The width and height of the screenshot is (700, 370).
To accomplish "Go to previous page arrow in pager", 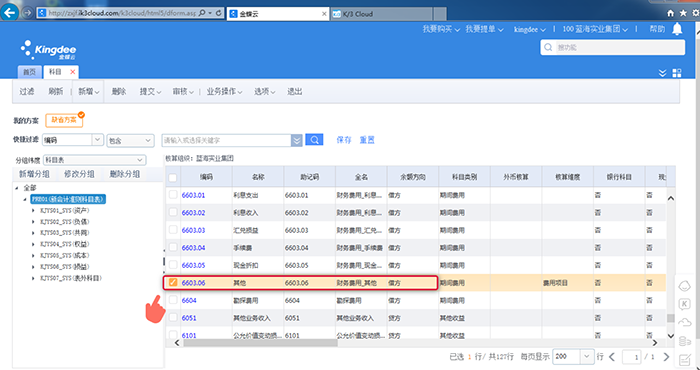I will pos(612,357).
